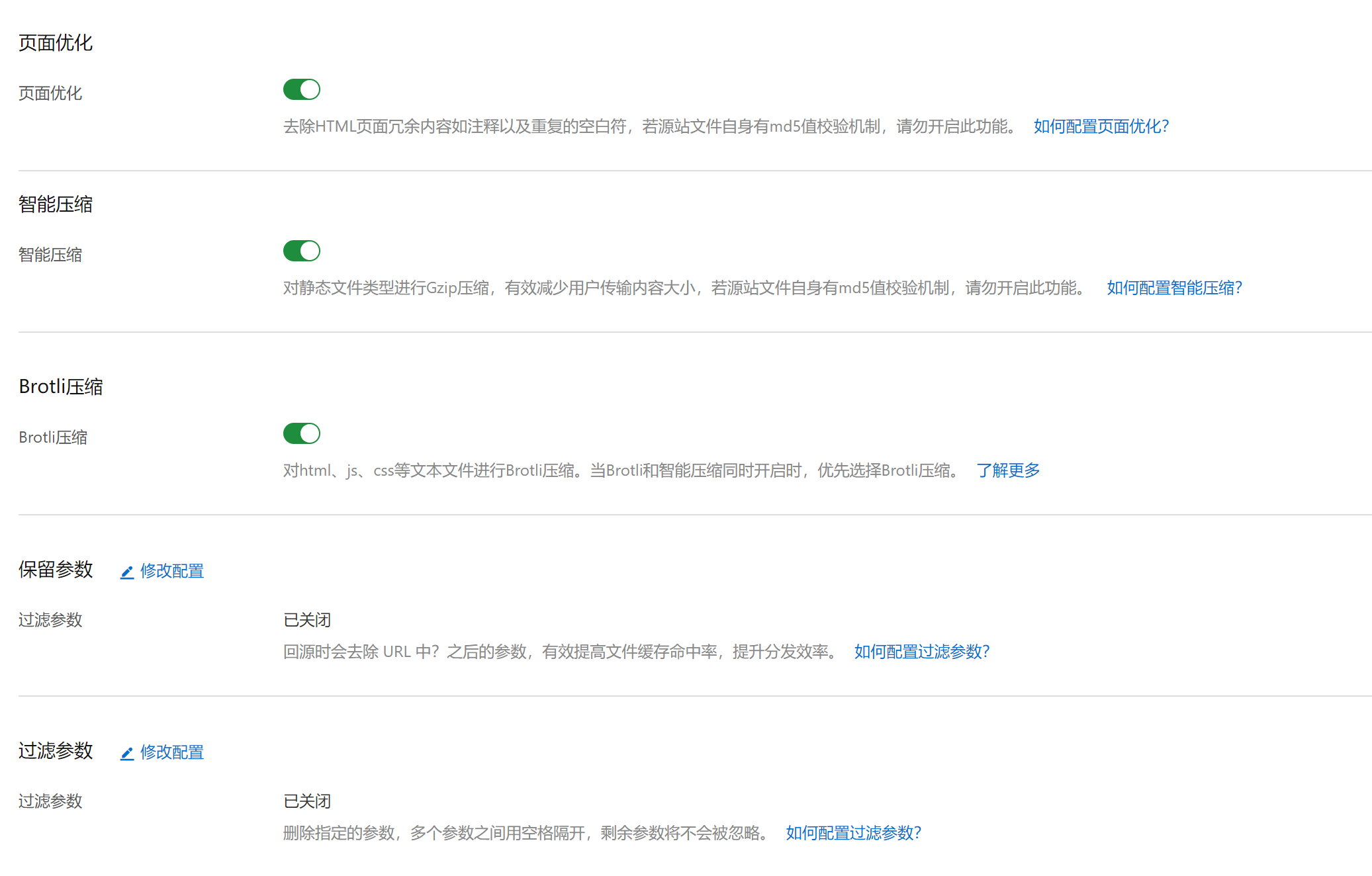Click the 智能压缩 section heading title

pos(56,204)
